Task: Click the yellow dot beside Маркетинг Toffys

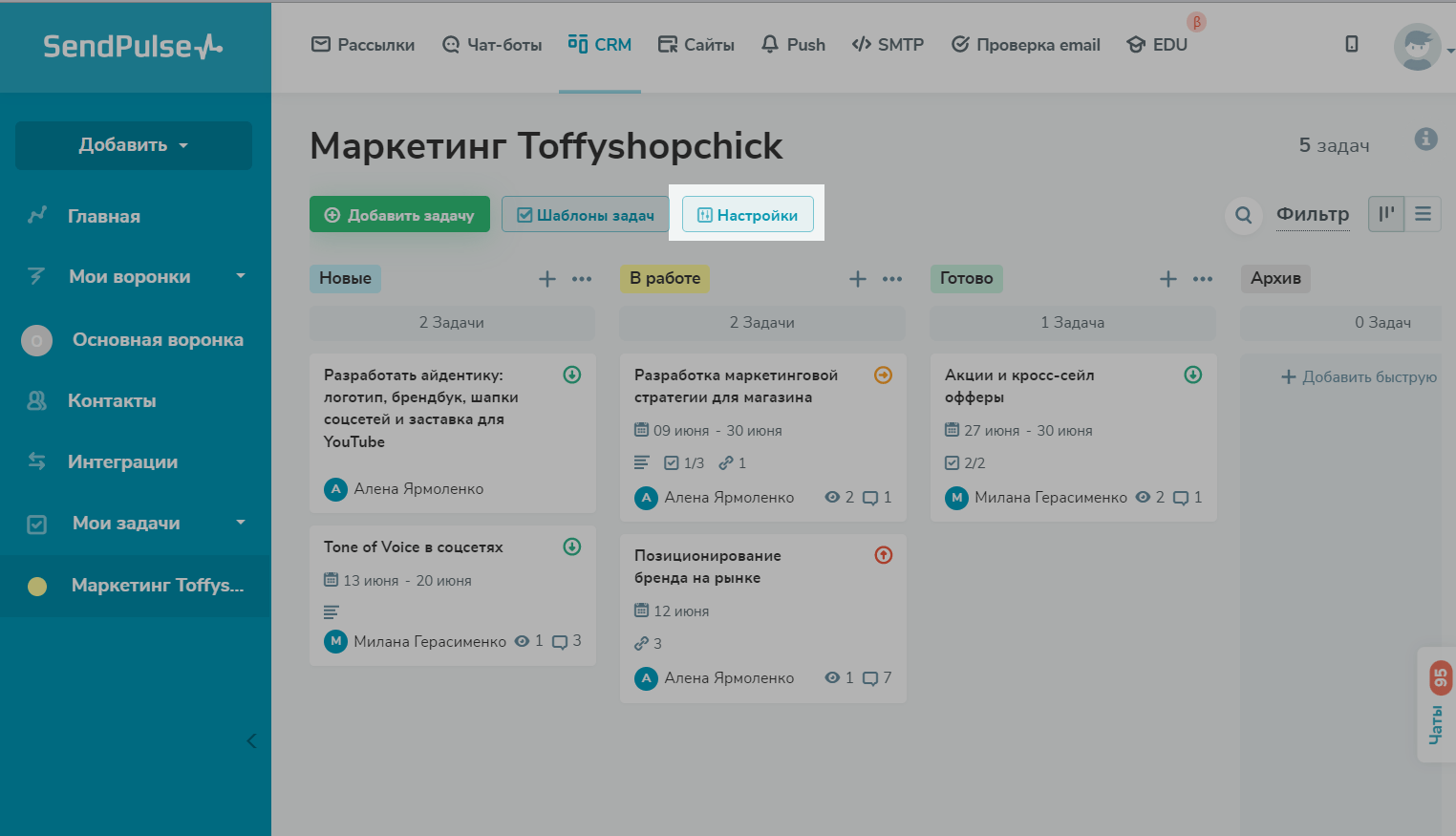Action: coord(37,586)
